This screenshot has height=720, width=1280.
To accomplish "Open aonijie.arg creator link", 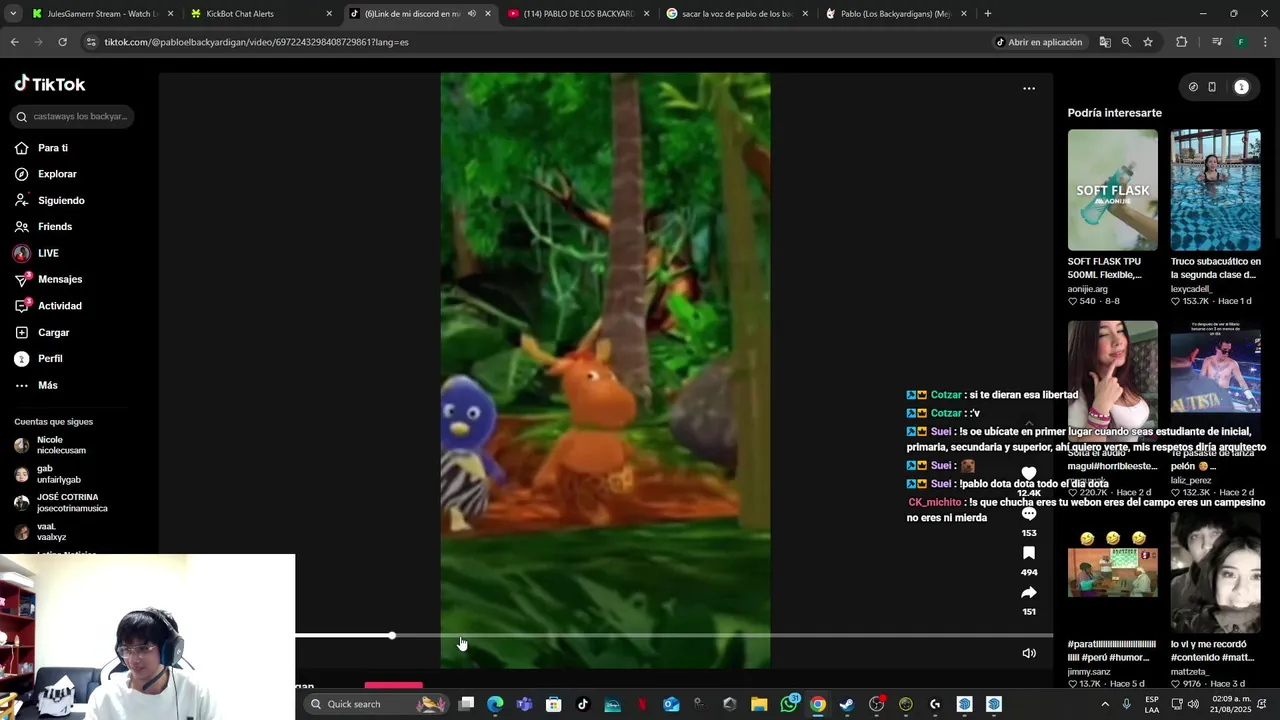I will point(1087,289).
